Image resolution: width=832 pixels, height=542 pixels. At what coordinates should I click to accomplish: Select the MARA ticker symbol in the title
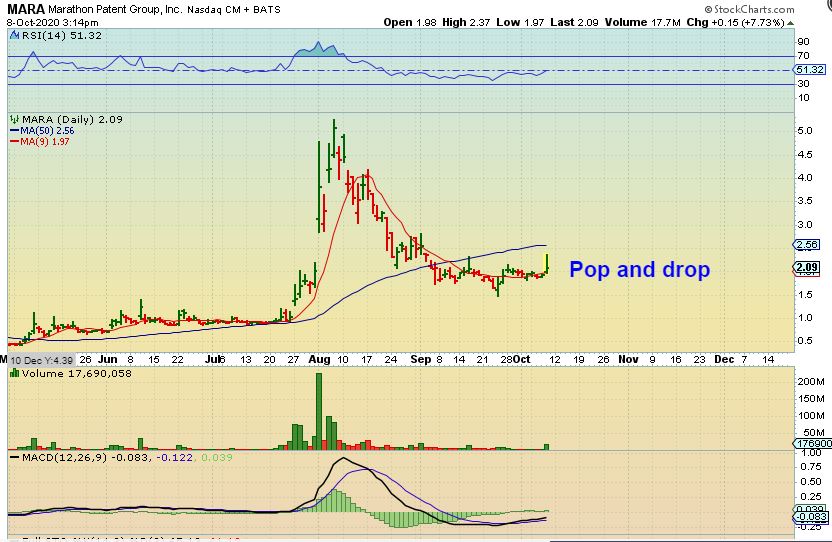[26, 9]
